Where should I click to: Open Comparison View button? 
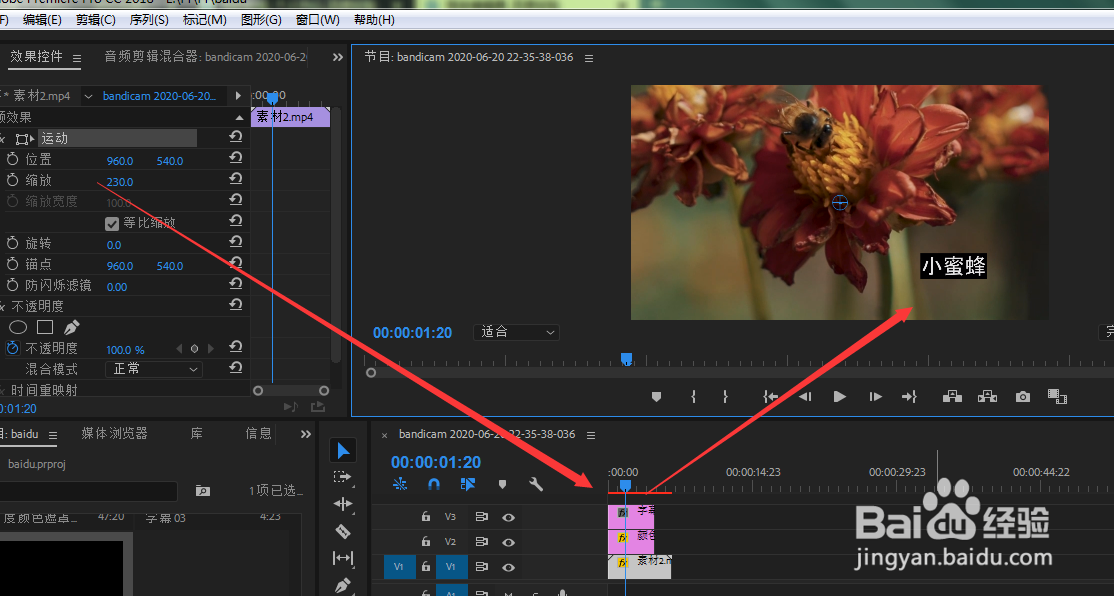tap(1057, 396)
